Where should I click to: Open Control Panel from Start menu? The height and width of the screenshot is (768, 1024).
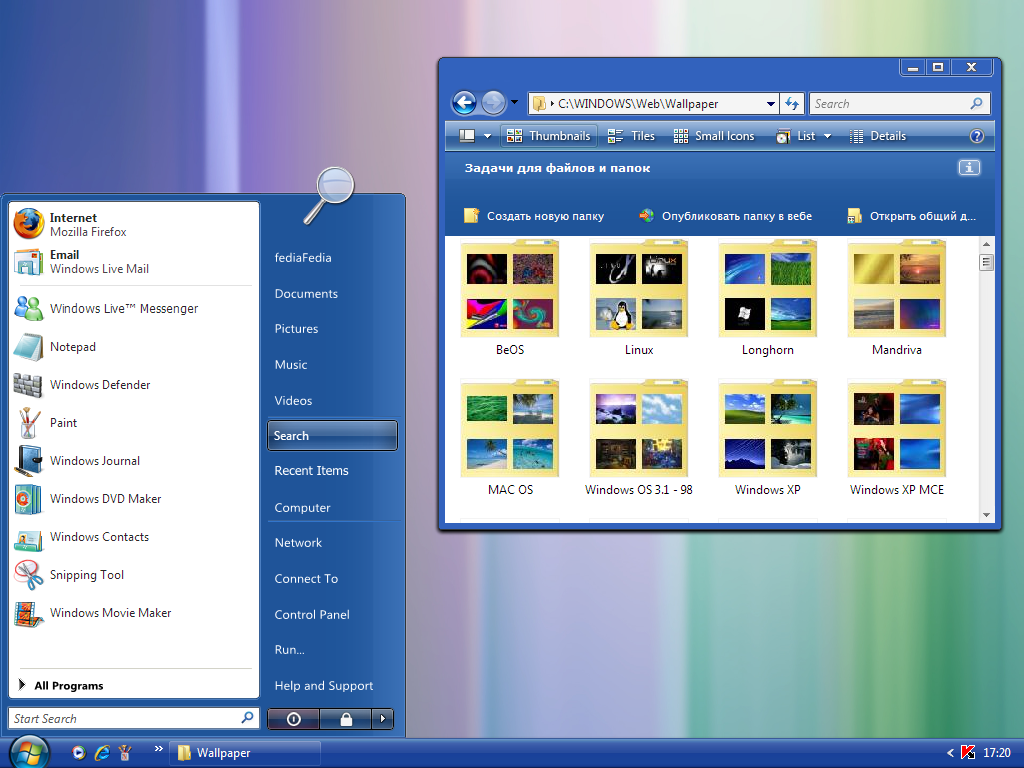pos(312,615)
